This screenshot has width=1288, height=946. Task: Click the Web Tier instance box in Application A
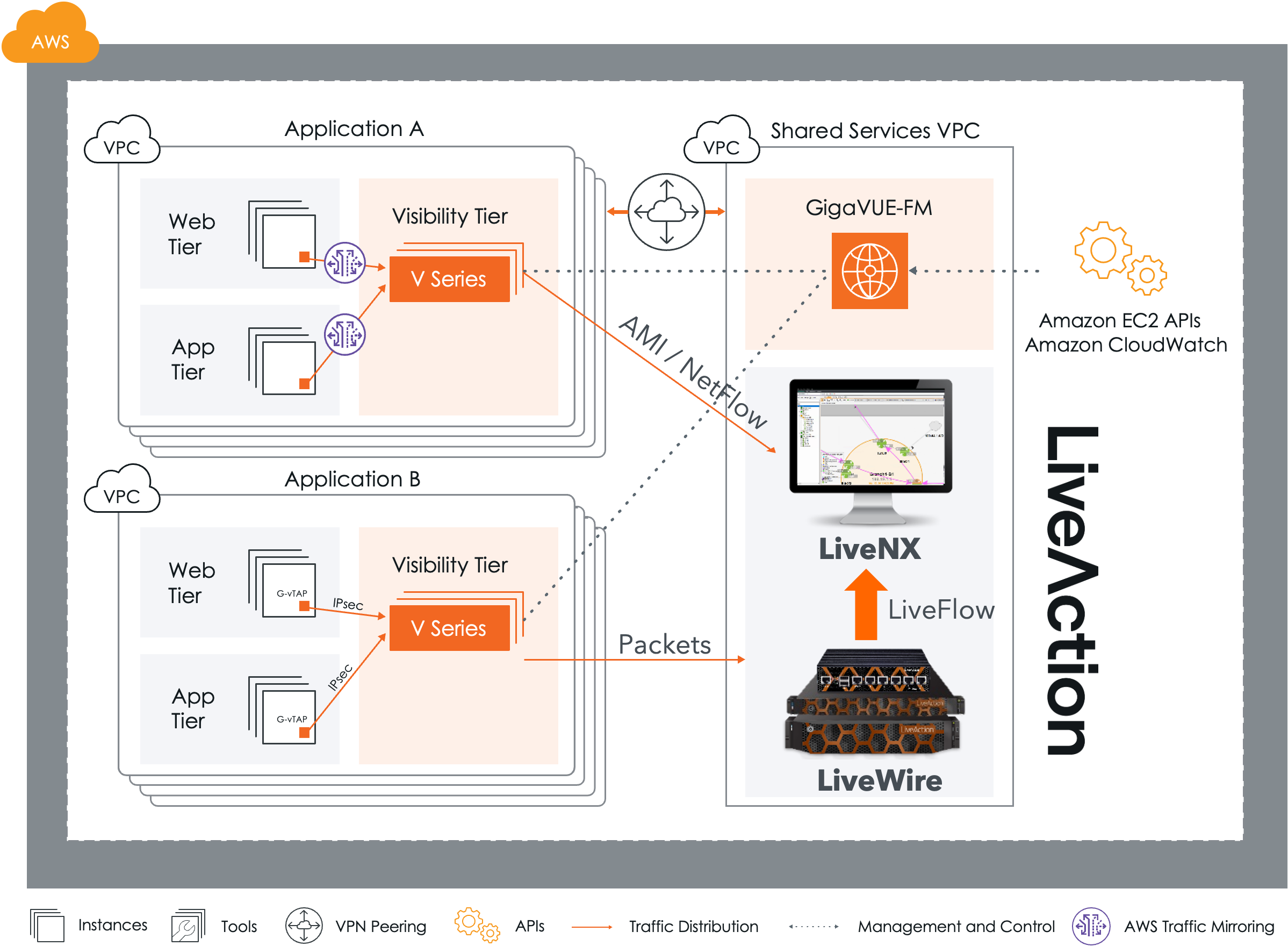tap(289, 241)
